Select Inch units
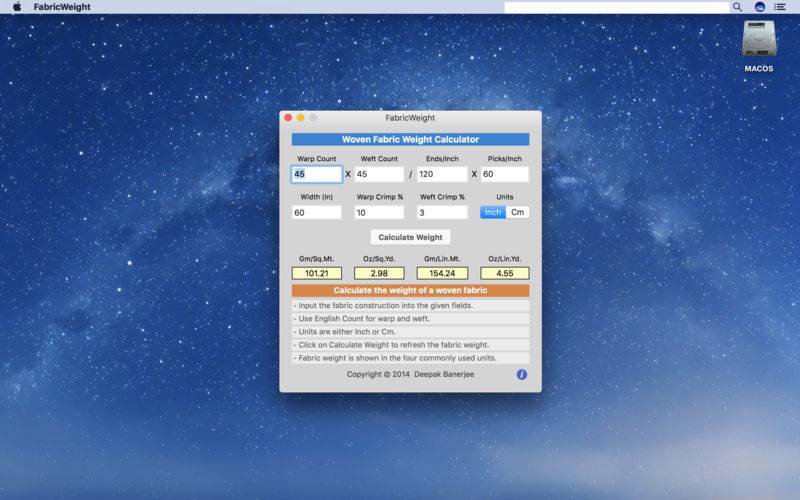 (x=493, y=212)
